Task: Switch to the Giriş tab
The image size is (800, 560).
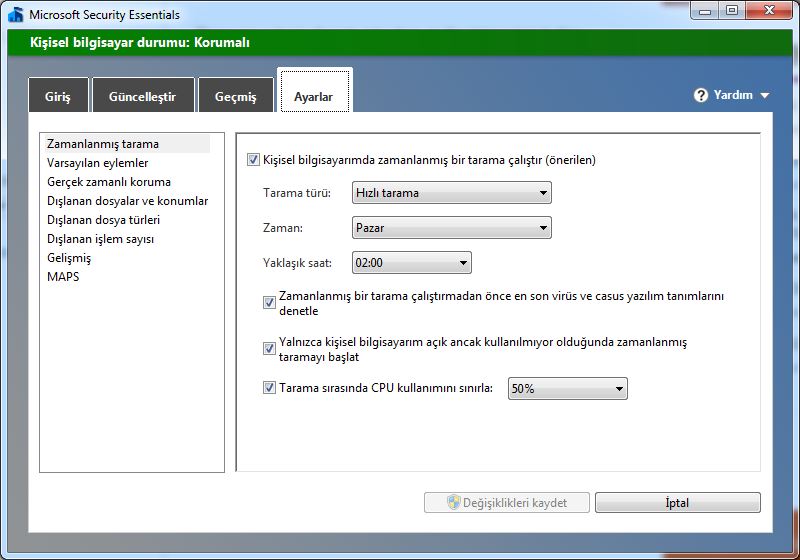Action: (58, 97)
